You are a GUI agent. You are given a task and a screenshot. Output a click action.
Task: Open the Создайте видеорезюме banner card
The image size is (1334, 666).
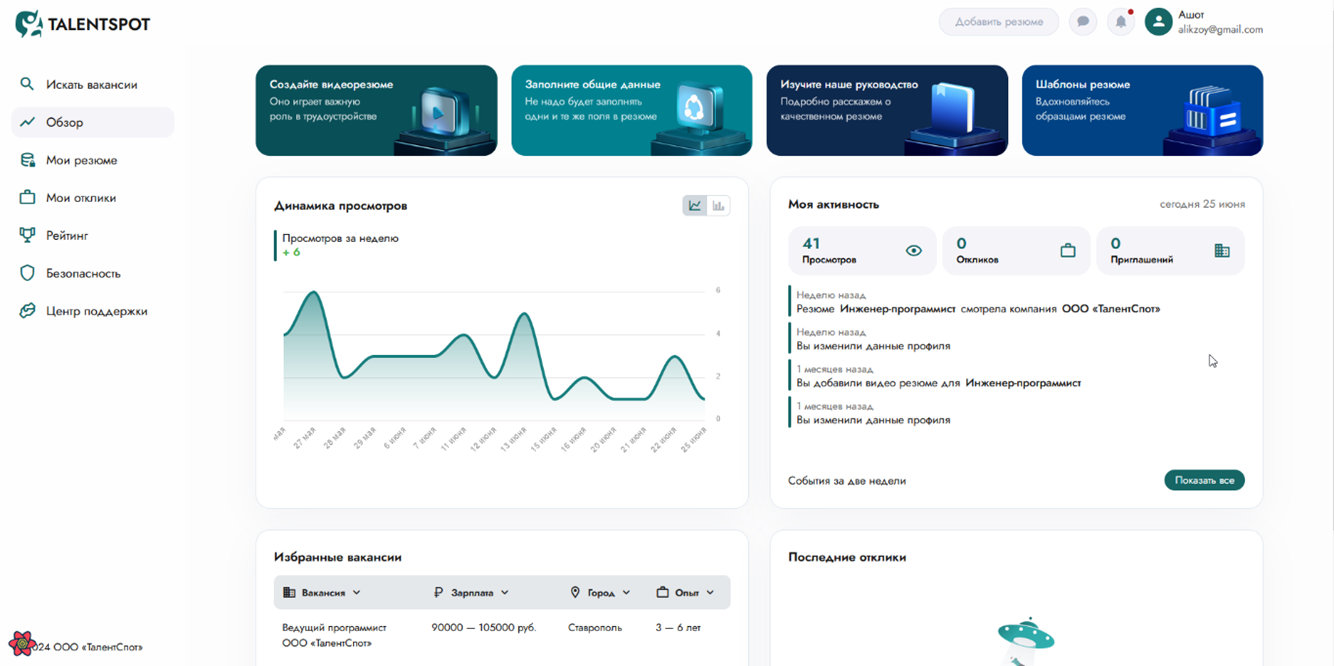(x=376, y=110)
